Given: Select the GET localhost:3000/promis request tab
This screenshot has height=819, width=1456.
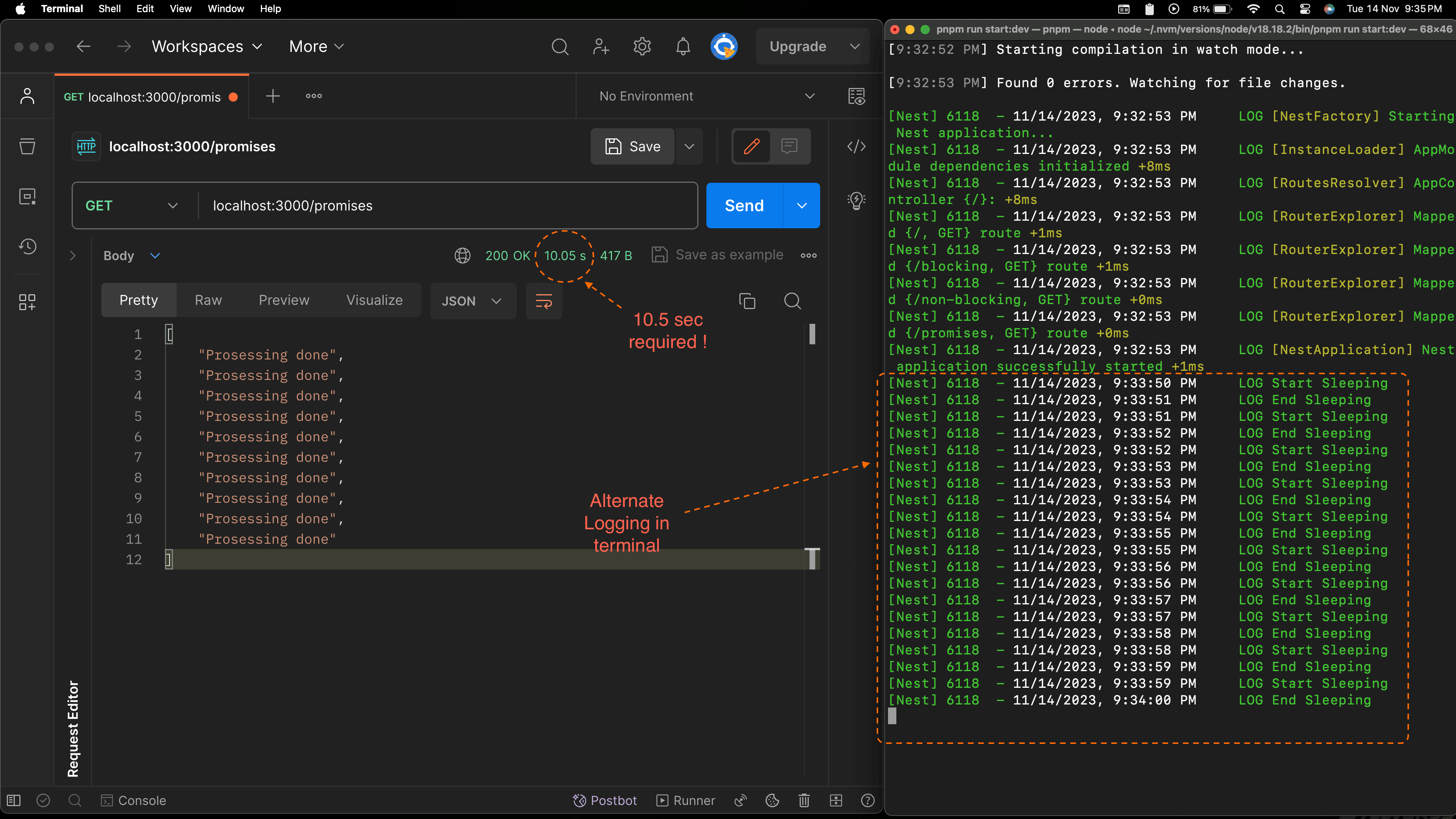Looking at the screenshot, I should pyautogui.click(x=152, y=97).
